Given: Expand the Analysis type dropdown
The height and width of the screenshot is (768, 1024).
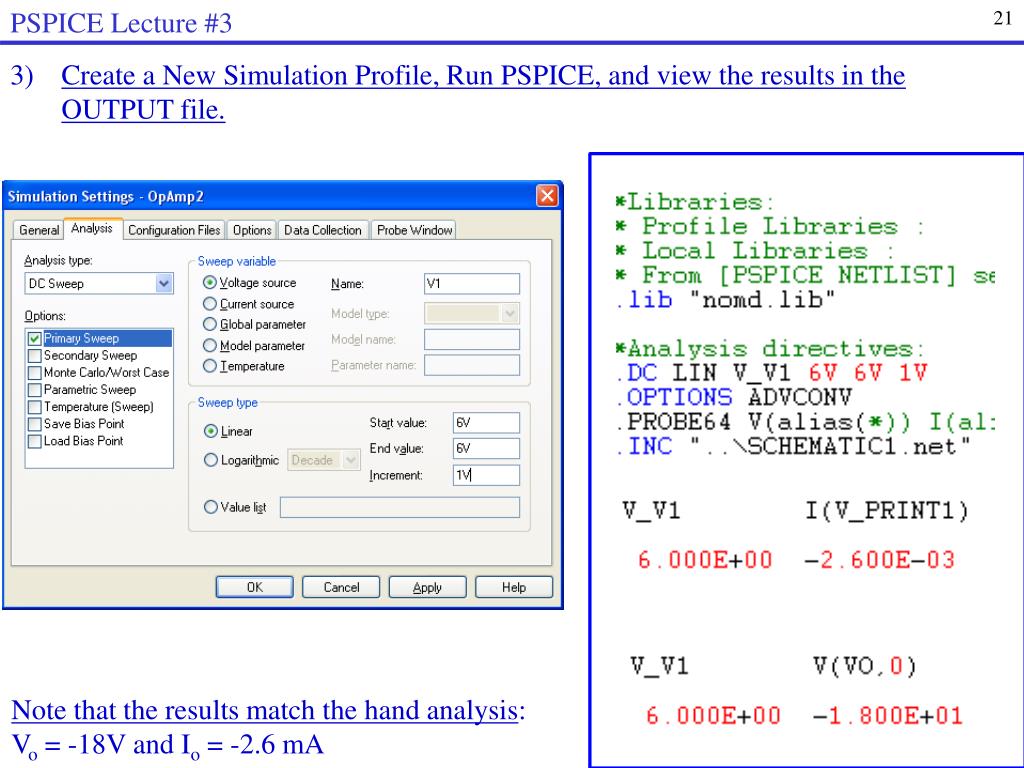Looking at the screenshot, I should 164,283.
